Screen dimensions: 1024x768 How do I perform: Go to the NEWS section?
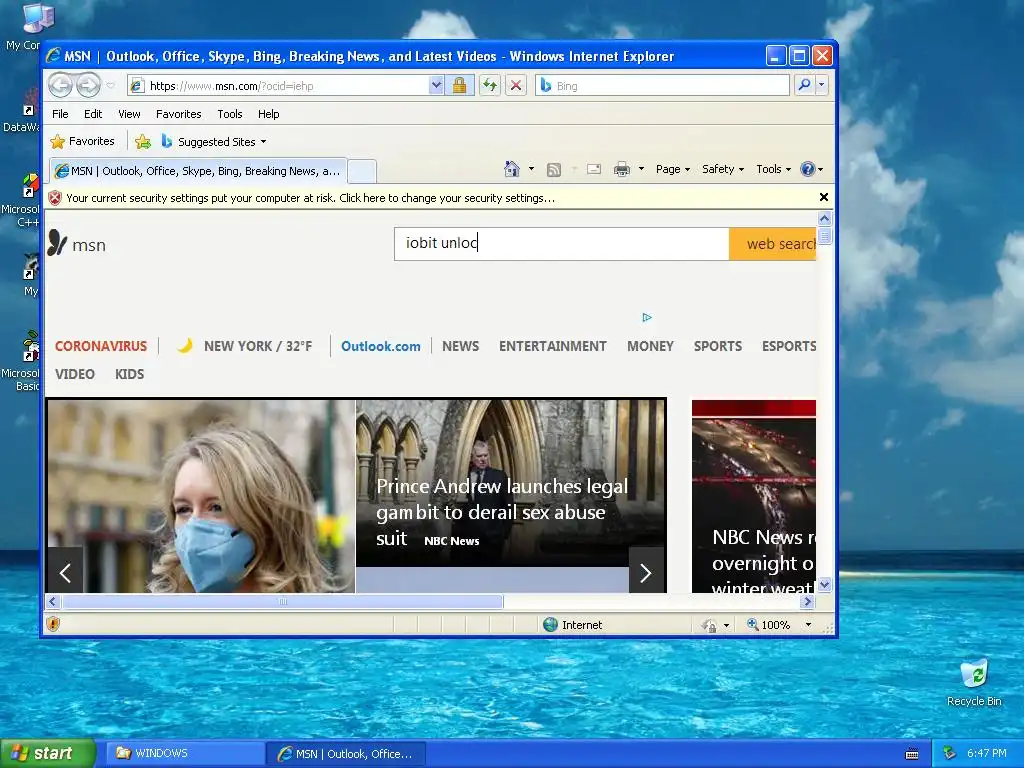click(460, 346)
